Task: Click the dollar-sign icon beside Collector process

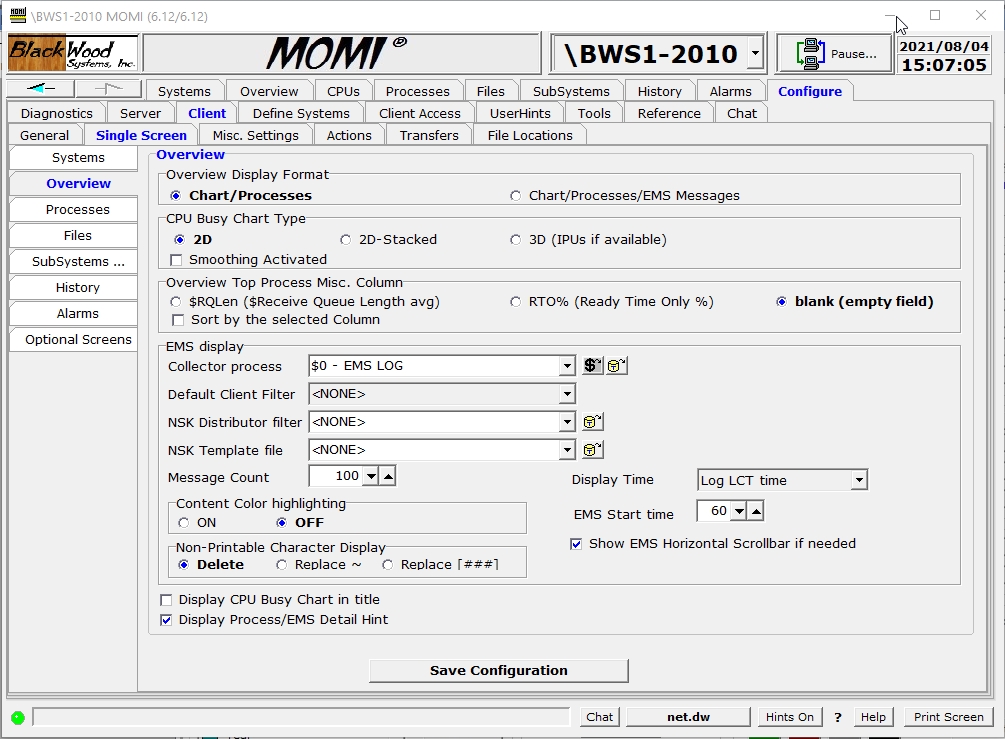Action: click(593, 366)
